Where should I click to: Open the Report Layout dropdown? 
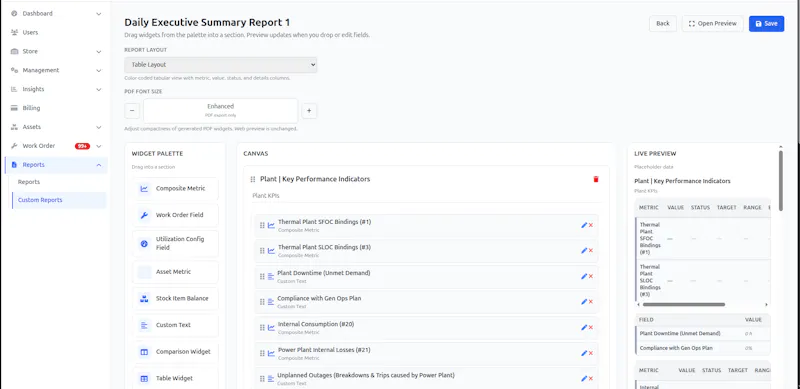point(220,65)
